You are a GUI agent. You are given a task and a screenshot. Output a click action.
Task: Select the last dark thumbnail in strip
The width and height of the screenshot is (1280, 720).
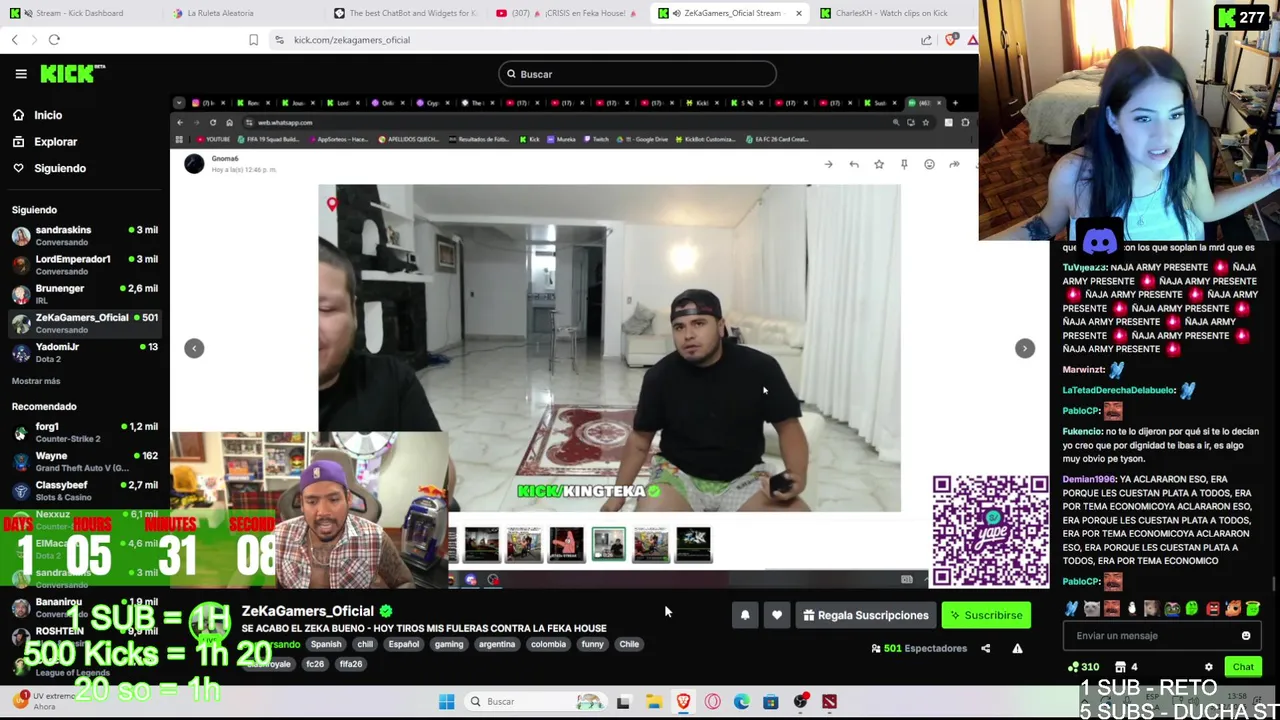tap(693, 544)
